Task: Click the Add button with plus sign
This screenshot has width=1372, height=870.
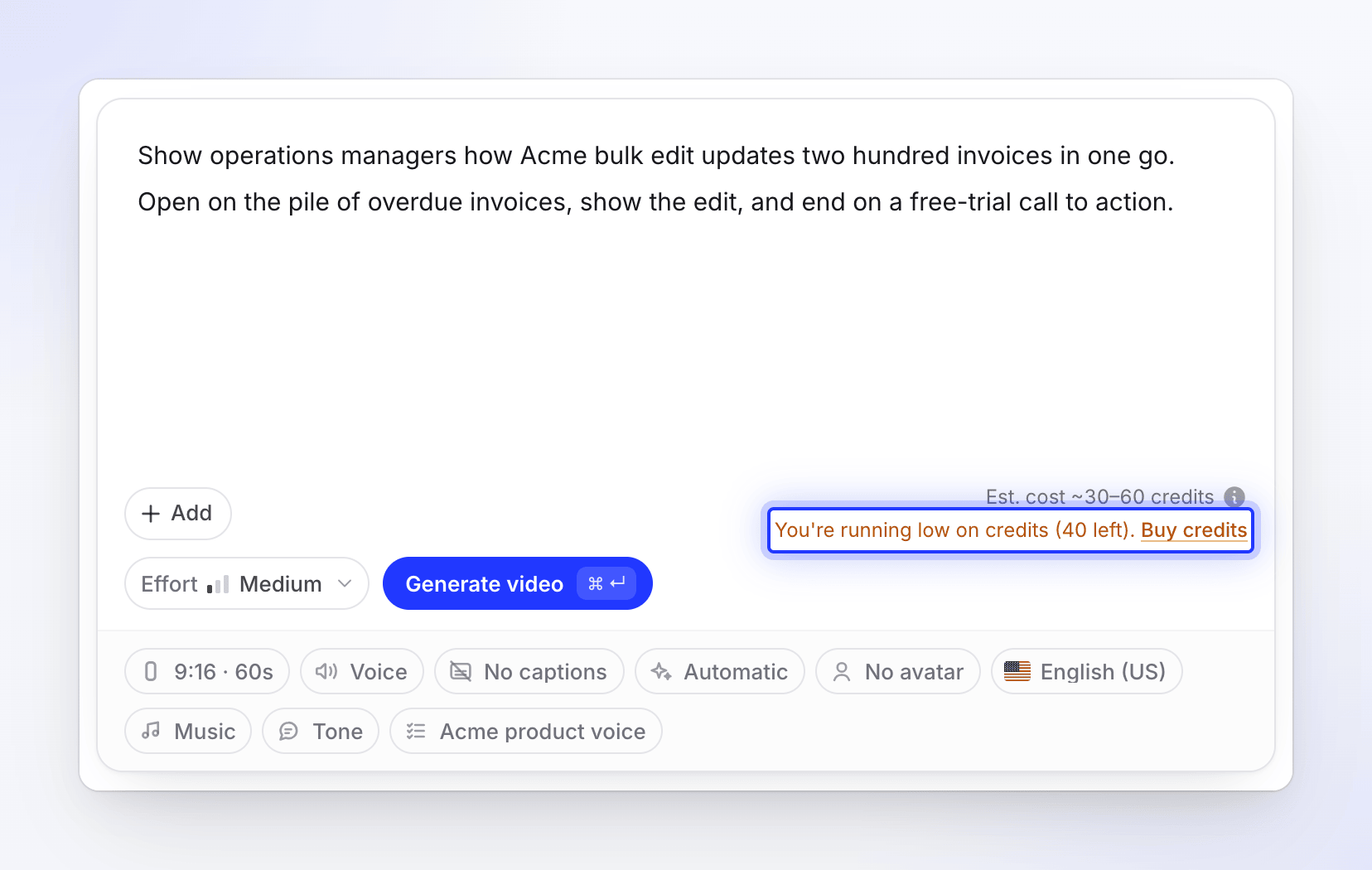Action: pyautogui.click(x=178, y=514)
